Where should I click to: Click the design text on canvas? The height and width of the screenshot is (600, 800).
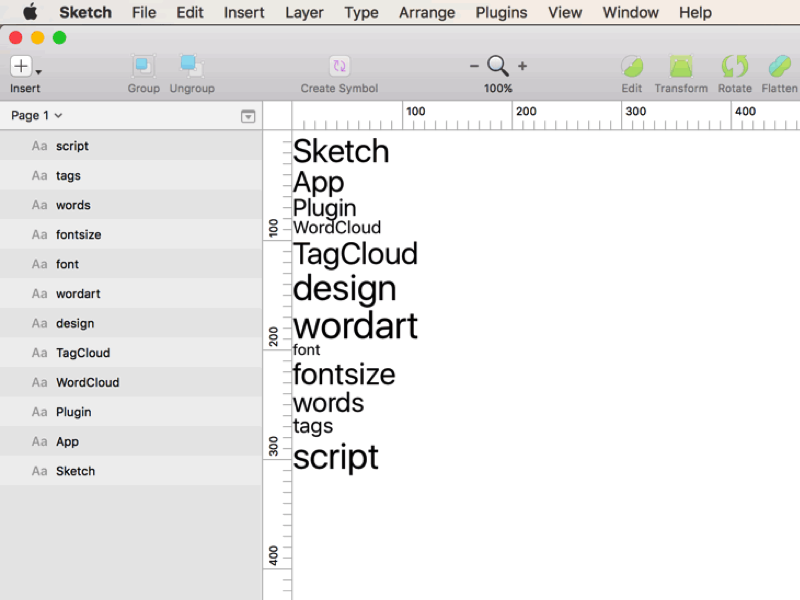[x=344, y=289]
